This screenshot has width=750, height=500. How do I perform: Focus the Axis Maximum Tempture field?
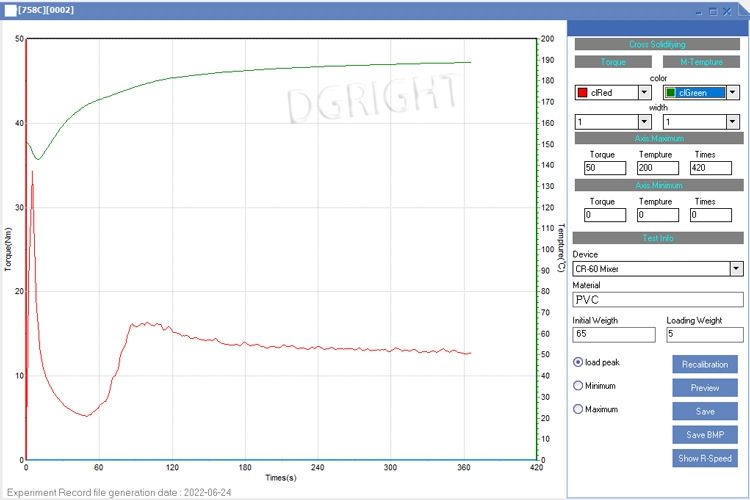point(658,168)
